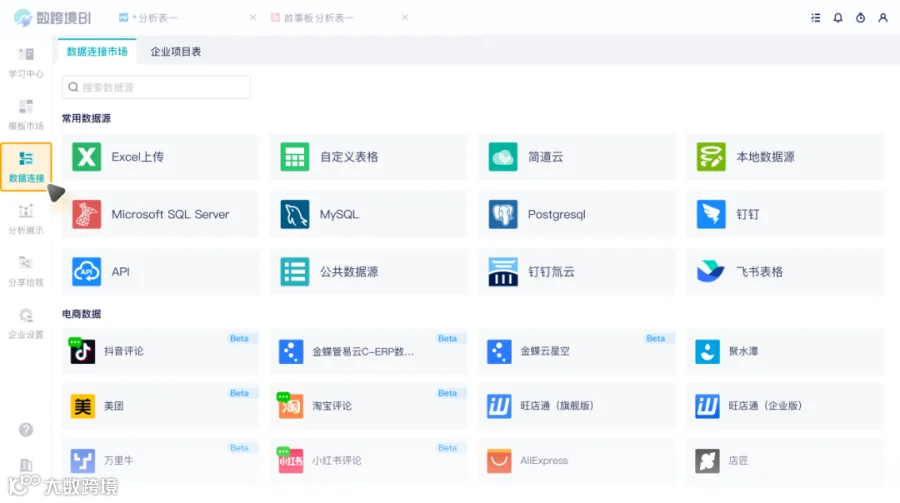Screen dimensions: 900x503
Task: Open the 分享给我 sidebar item
Action: click(x=26, y=272)
